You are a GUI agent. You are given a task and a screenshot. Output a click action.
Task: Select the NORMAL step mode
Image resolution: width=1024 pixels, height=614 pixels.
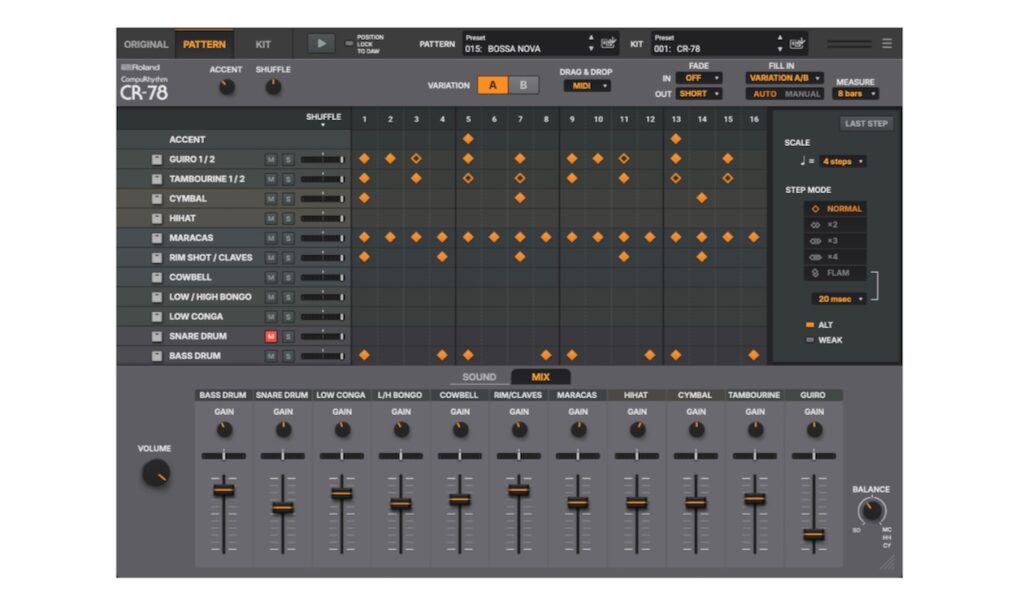(x=838, y=209)
